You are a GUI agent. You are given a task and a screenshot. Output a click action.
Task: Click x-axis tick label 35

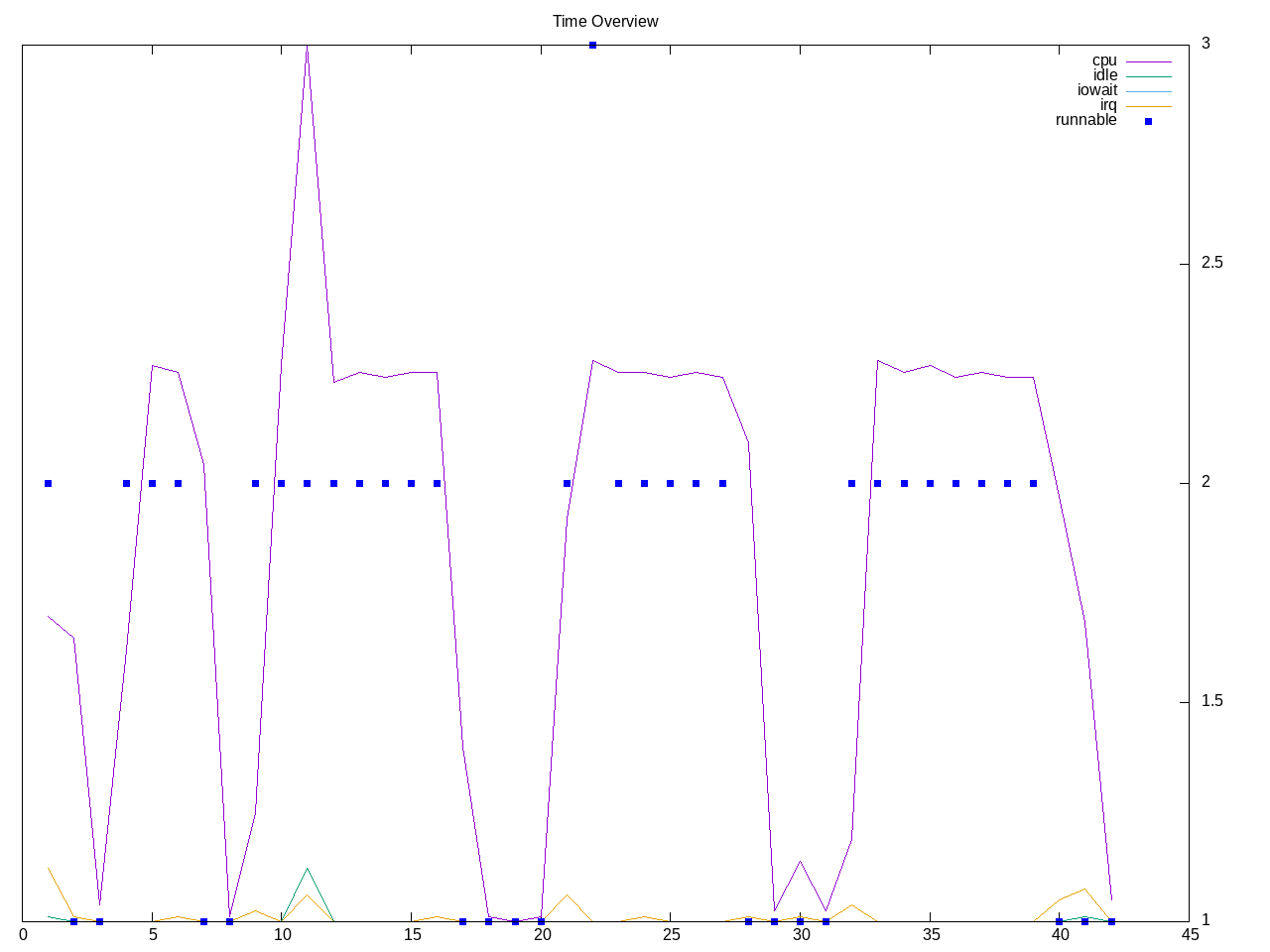(x=930, y=934)
